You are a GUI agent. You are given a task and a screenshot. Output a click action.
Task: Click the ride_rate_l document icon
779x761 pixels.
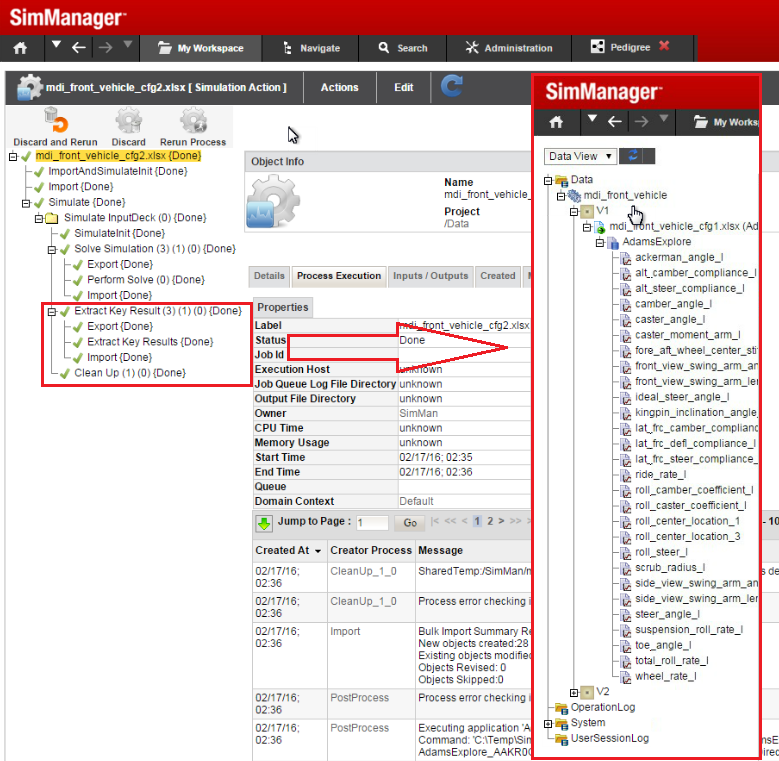click(x=625, y=475)
